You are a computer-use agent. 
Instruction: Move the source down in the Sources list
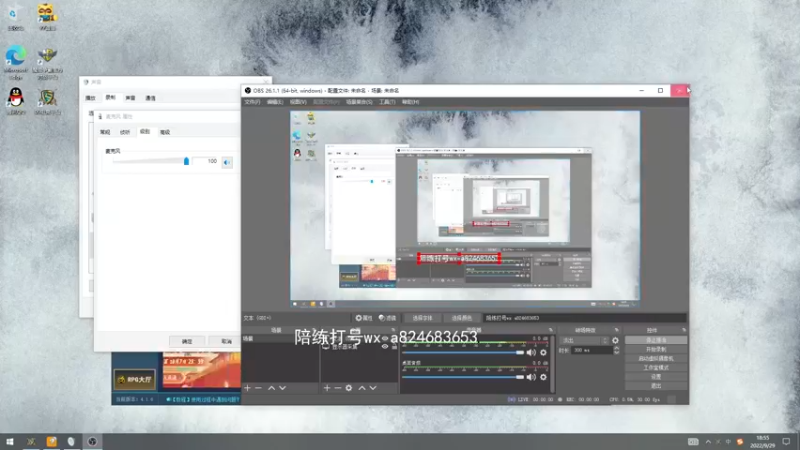(x=373, y=388)
